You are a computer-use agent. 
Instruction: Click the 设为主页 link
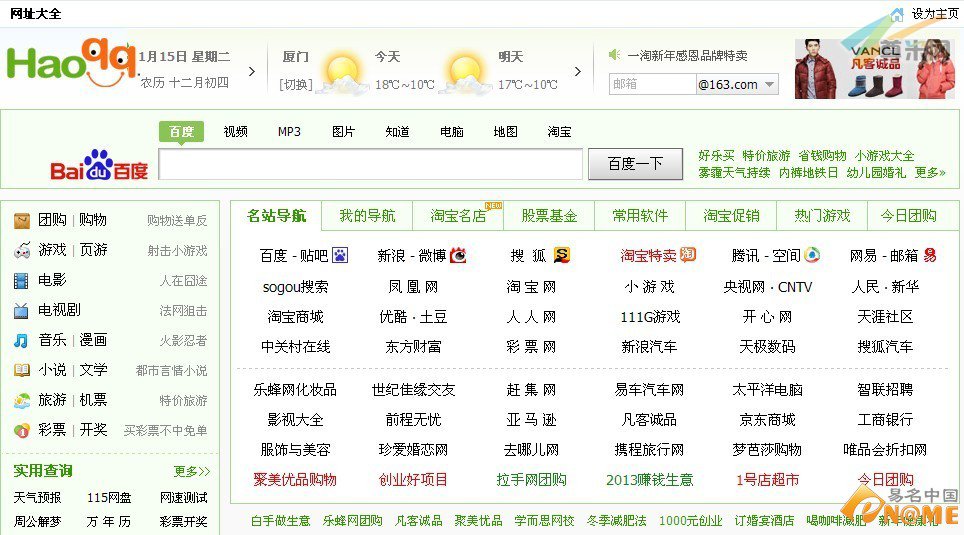pos(934,14)
